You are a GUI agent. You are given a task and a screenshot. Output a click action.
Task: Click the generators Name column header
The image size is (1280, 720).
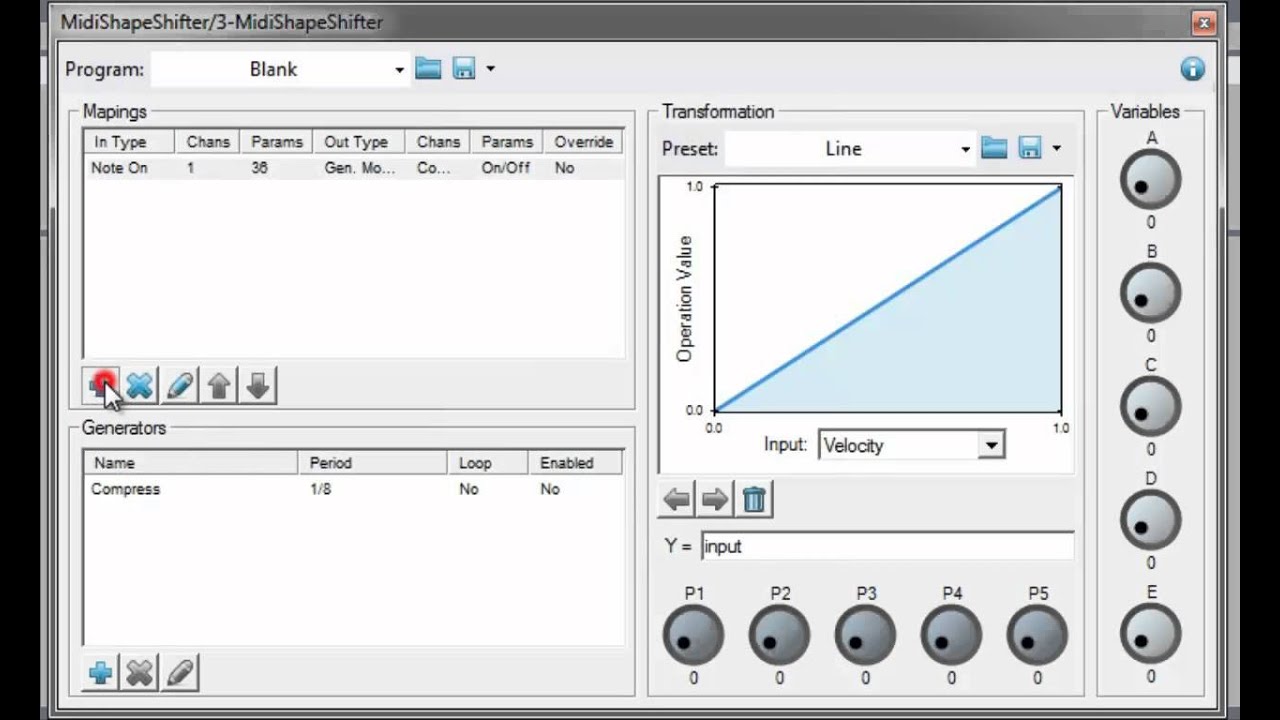190,463
